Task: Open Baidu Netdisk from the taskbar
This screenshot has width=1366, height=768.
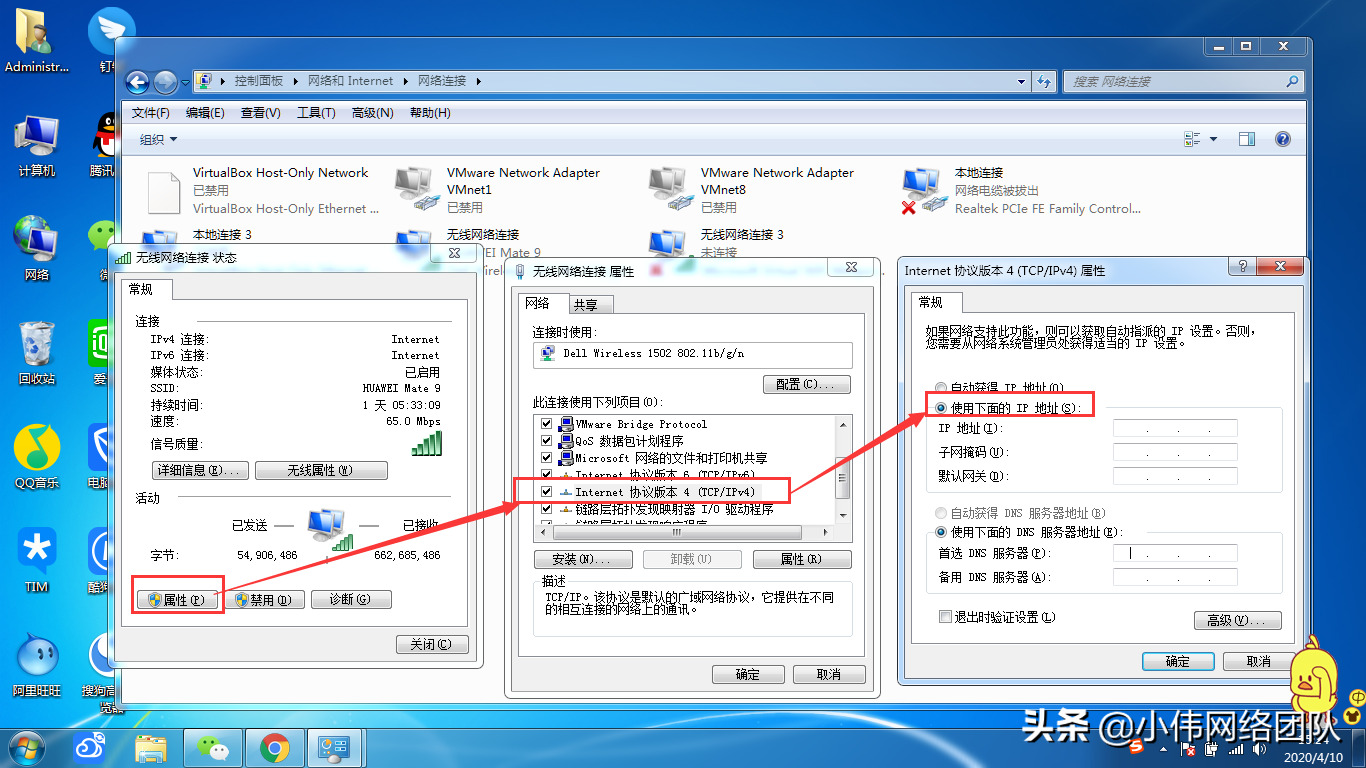Action: 92,747
